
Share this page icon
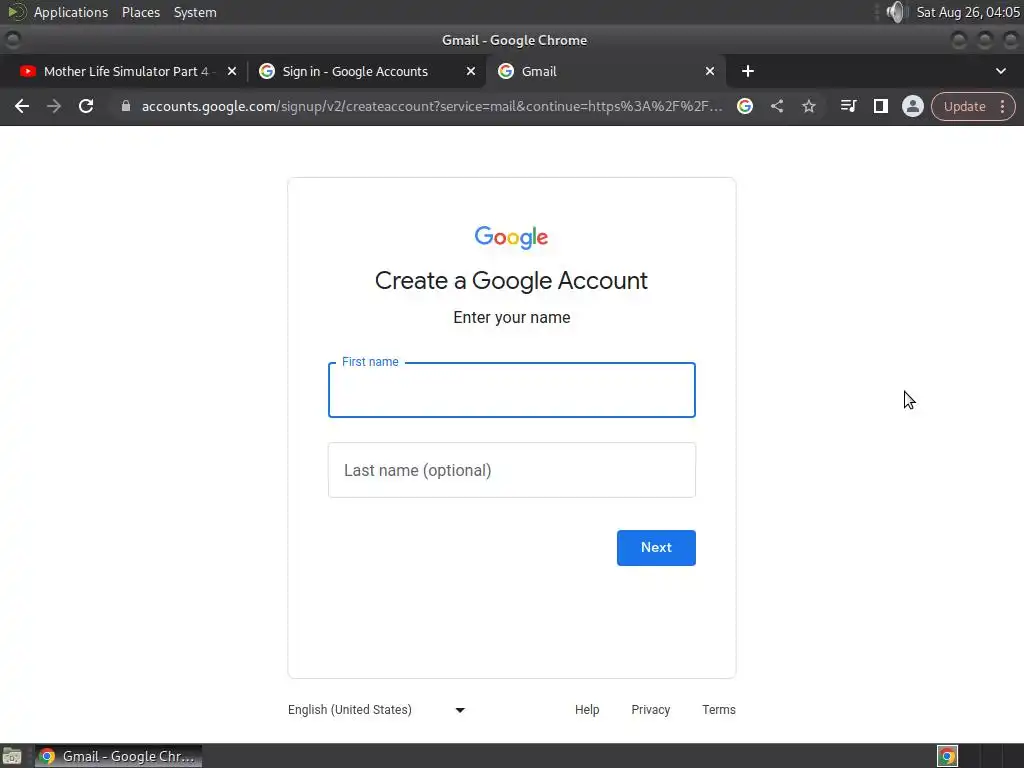[777, 106]
